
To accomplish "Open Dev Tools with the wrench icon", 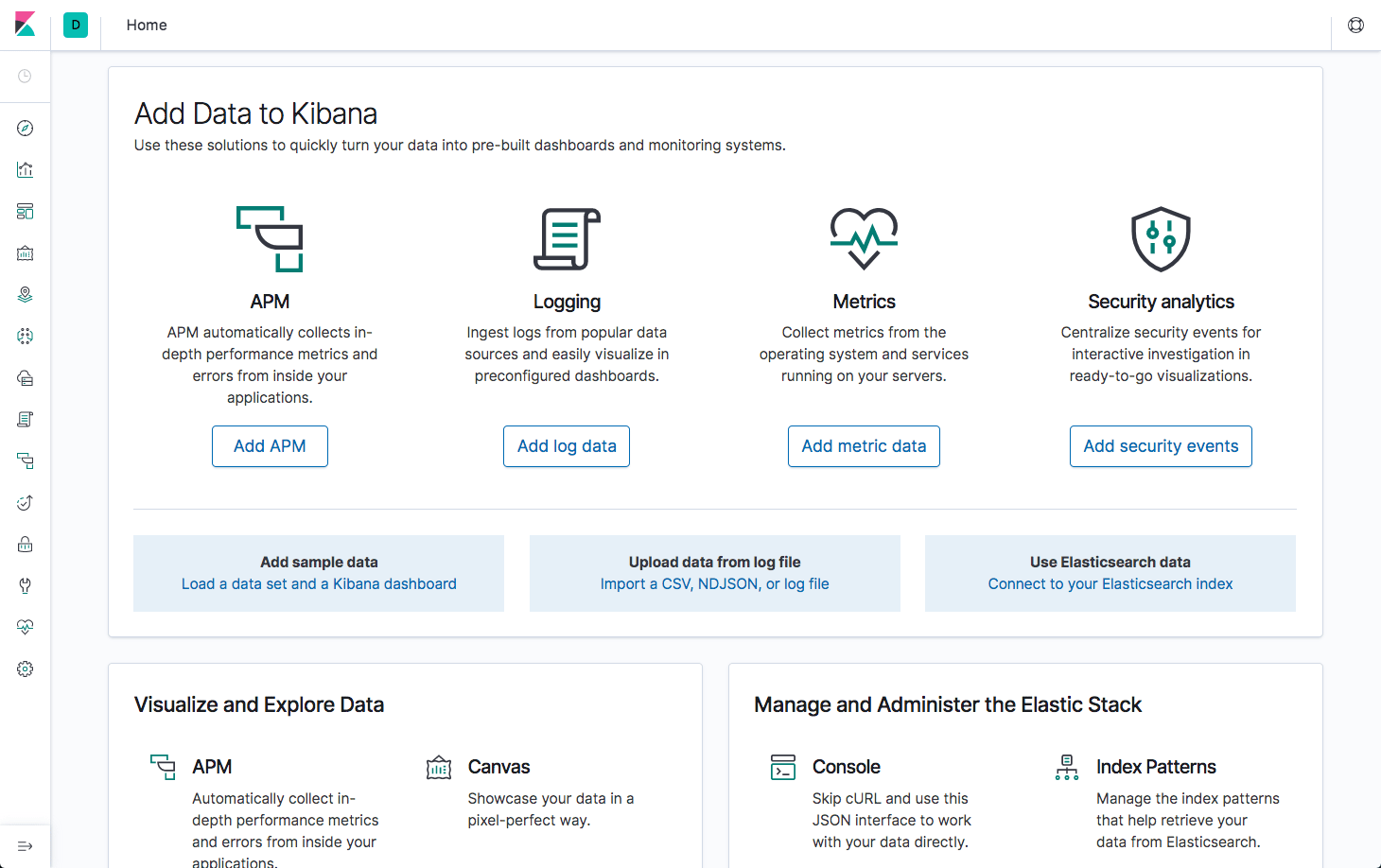I will (25, 585).
